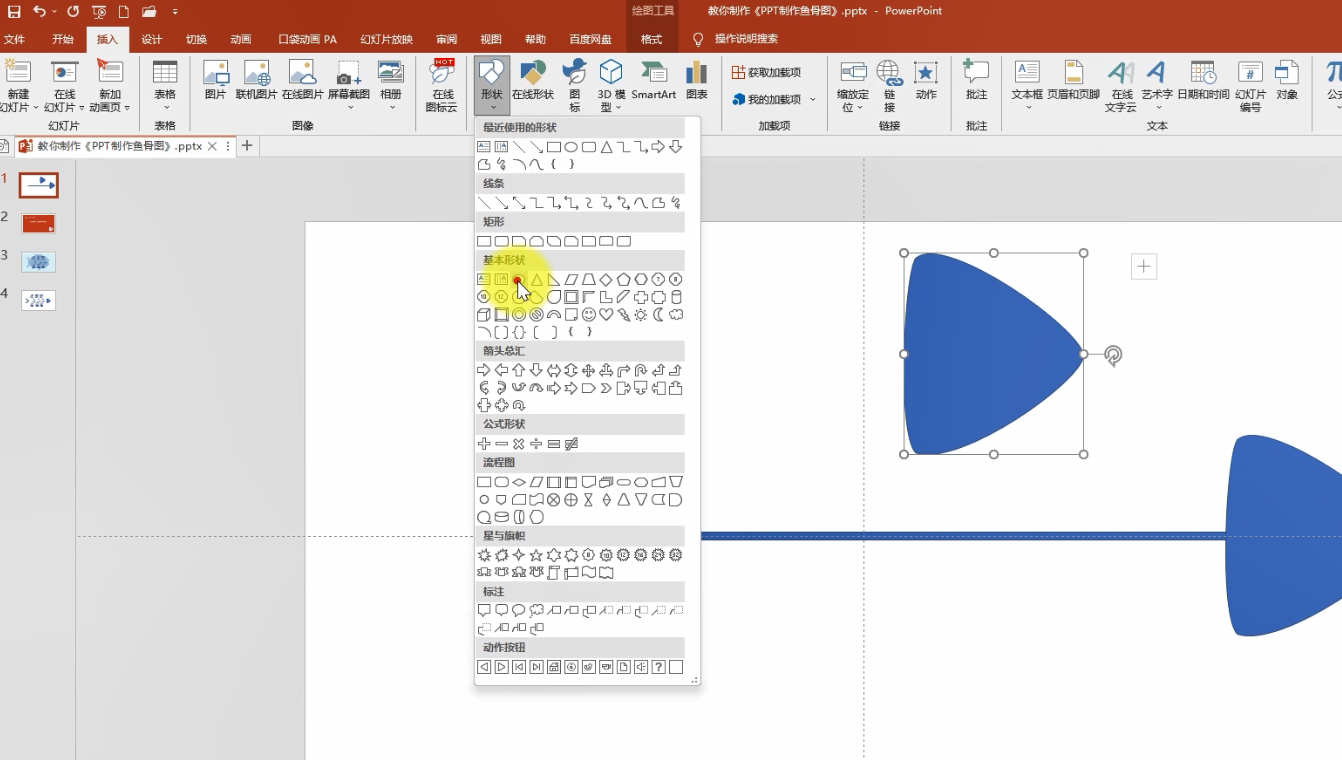Select slide 1 thumbnail
This screenshot has width=1342, height=760.
[x=39, y=185]
